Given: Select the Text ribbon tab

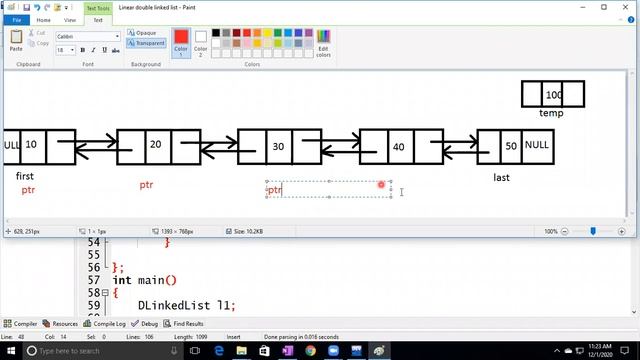Looking at the screenshot, I should pos(98,20).
